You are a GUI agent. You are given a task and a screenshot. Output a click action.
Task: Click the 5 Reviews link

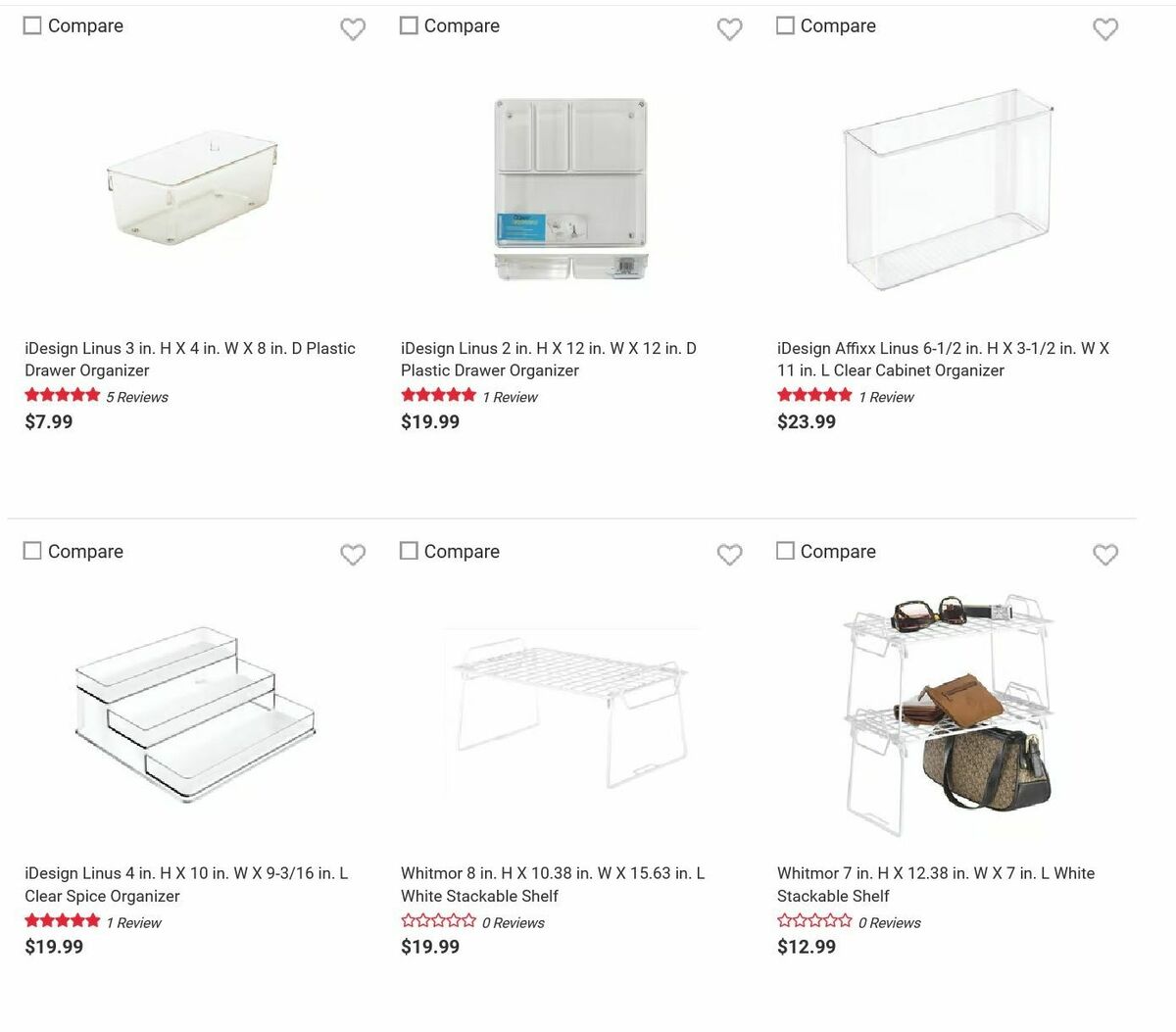138,397
